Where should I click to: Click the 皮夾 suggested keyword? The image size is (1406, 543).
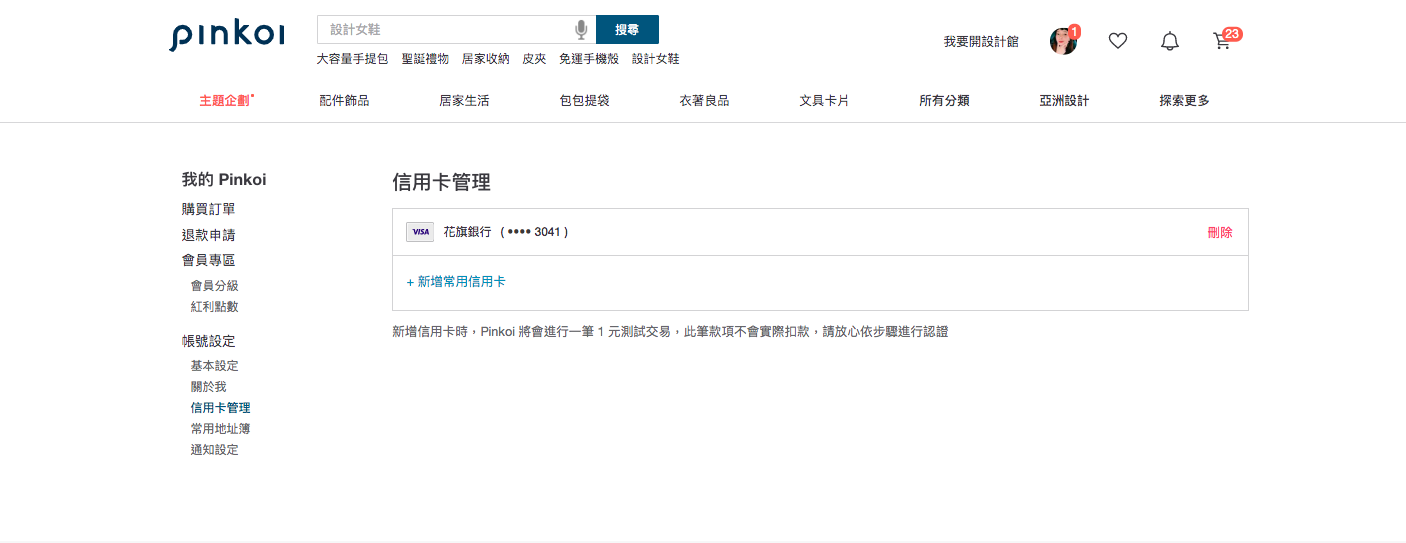(x=534, y=59)
